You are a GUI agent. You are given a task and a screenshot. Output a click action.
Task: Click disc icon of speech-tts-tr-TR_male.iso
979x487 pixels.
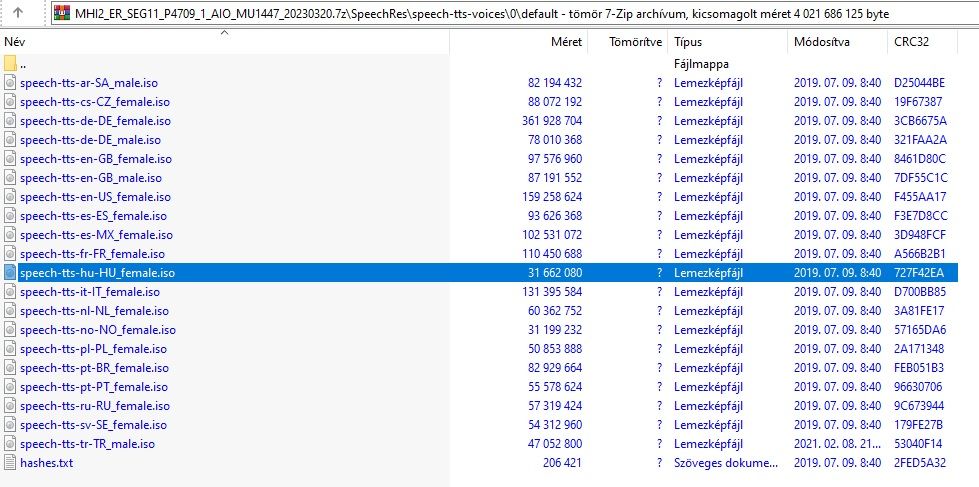pyautogui.click(x=11, y=444)
